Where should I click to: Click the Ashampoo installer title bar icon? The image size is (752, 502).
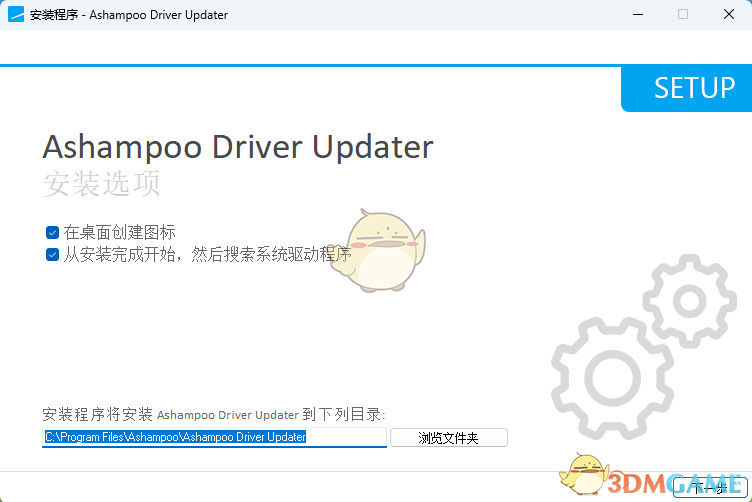point(16,14)
